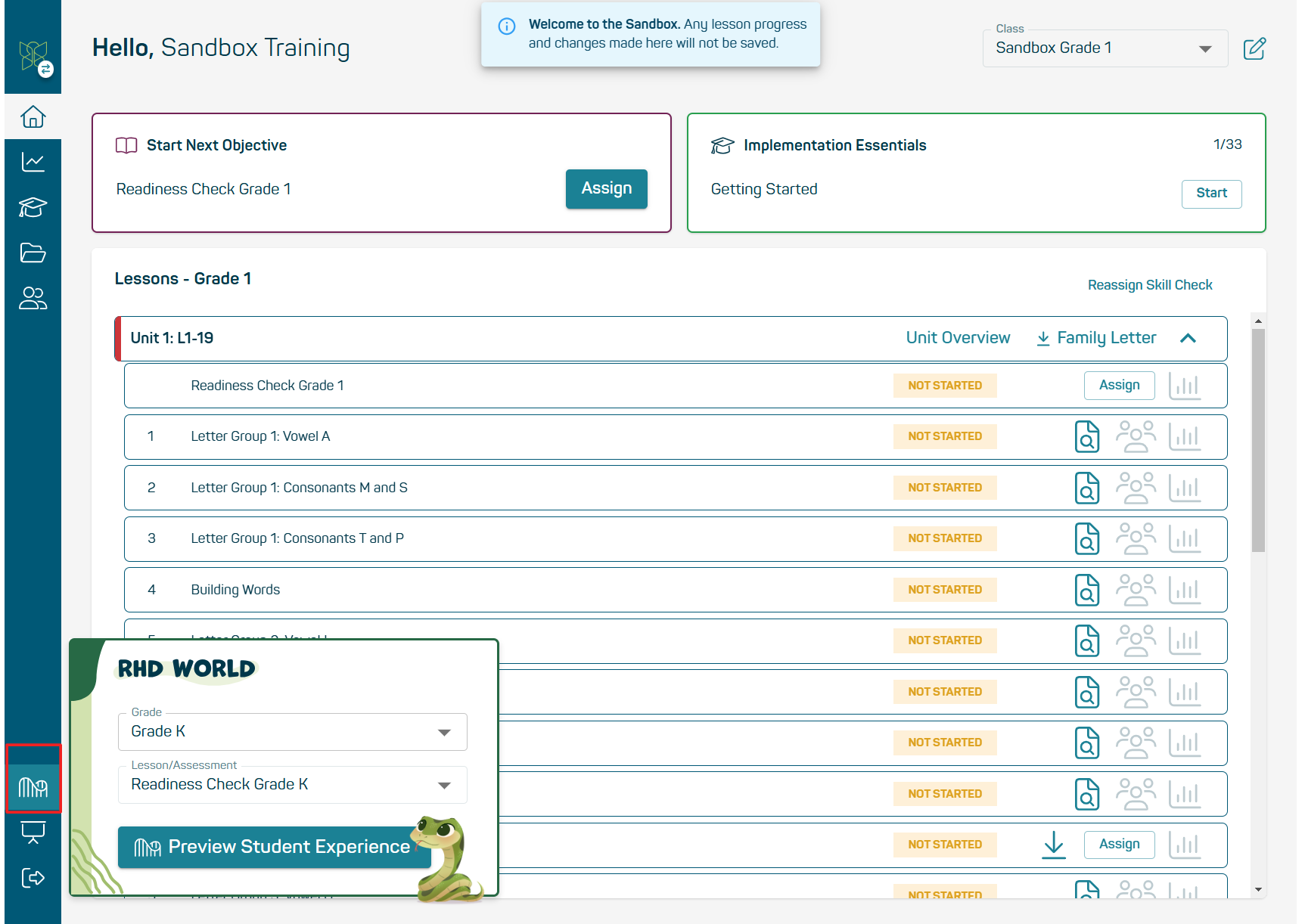Screen dimensions: 1305x924
Task: Open the Grade dropdown in RHD World
Action: (445, 731)
